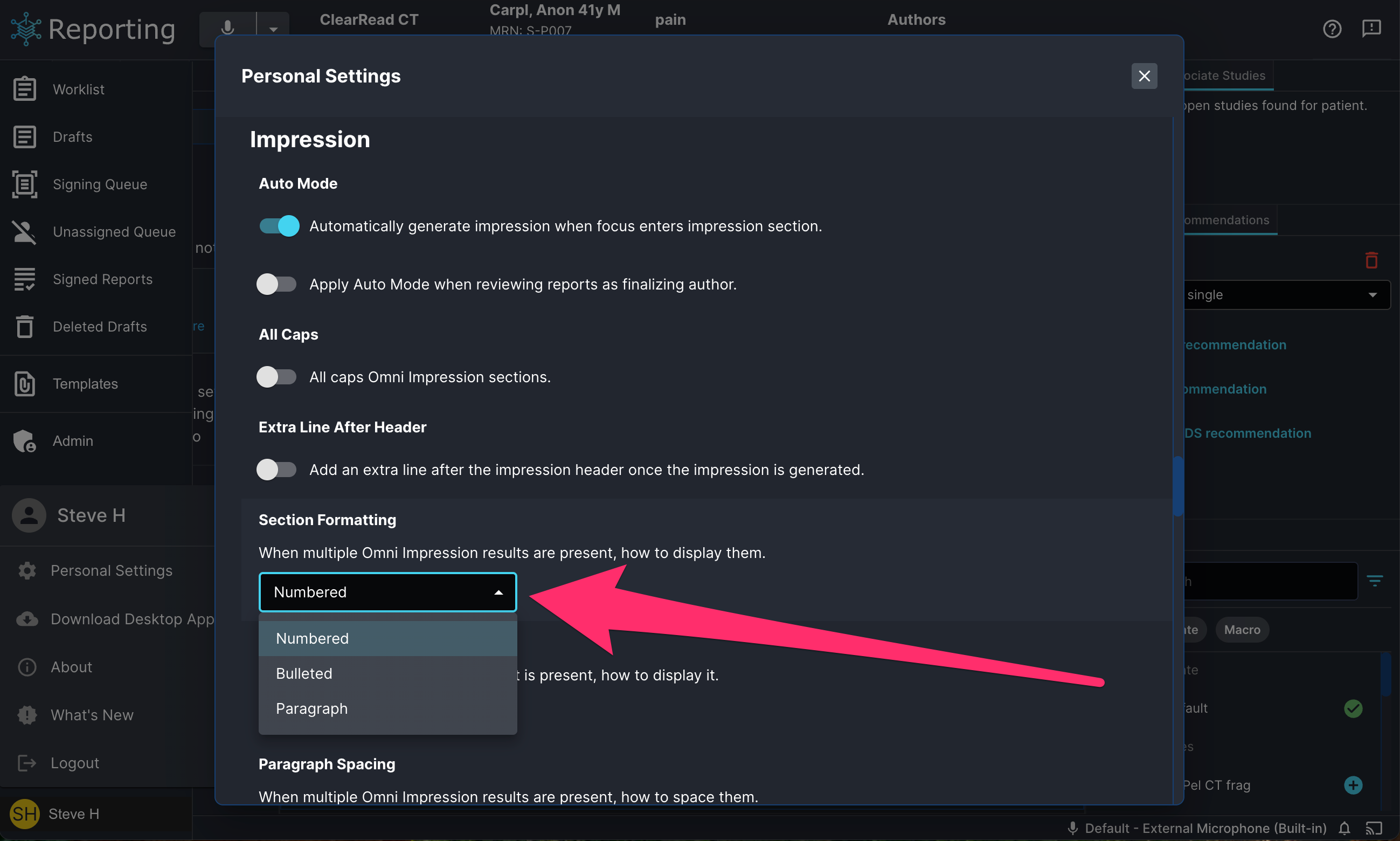The height and width of the screenshot is (841, 1400).
Task: Enable Auto Mode for finalizing author toggle
Action: pos(276,284)
